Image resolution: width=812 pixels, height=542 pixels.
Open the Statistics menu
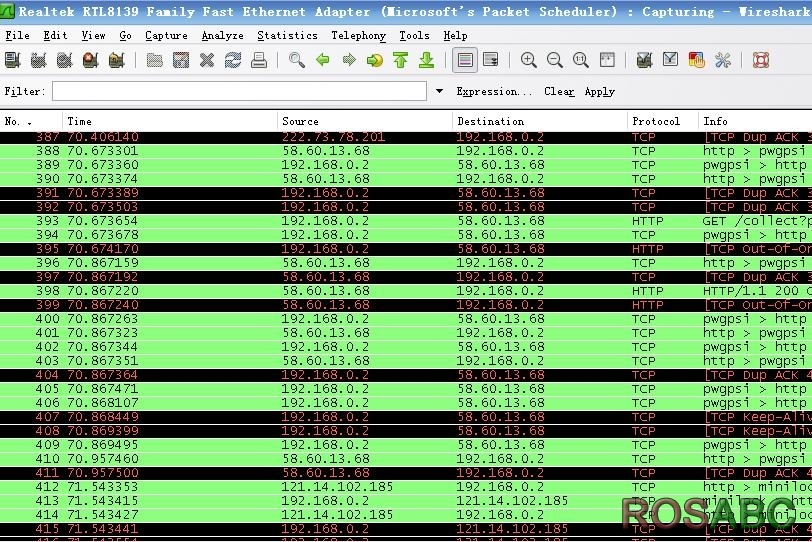point(287,35)
